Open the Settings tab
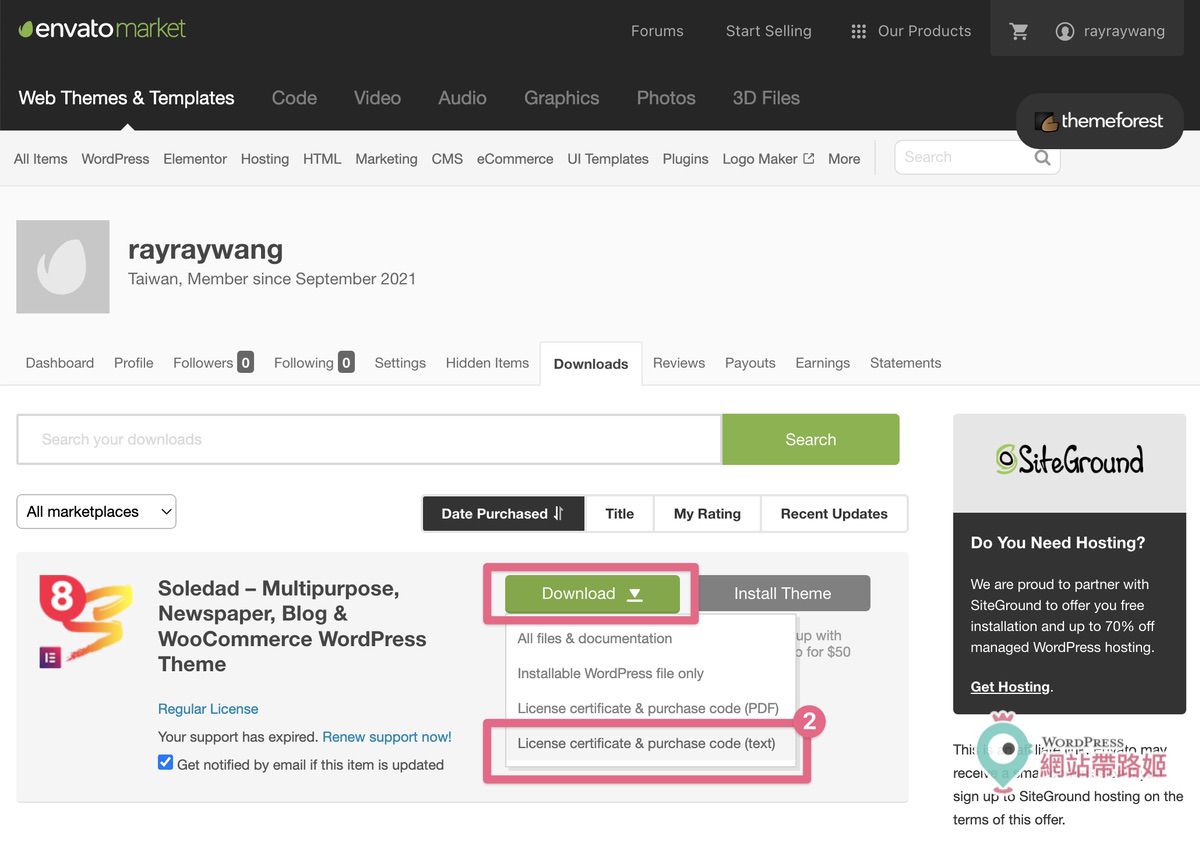Image resolution: width=1200 pixels, height=846 pixels. pyautogui.click(x=400, y=363)
